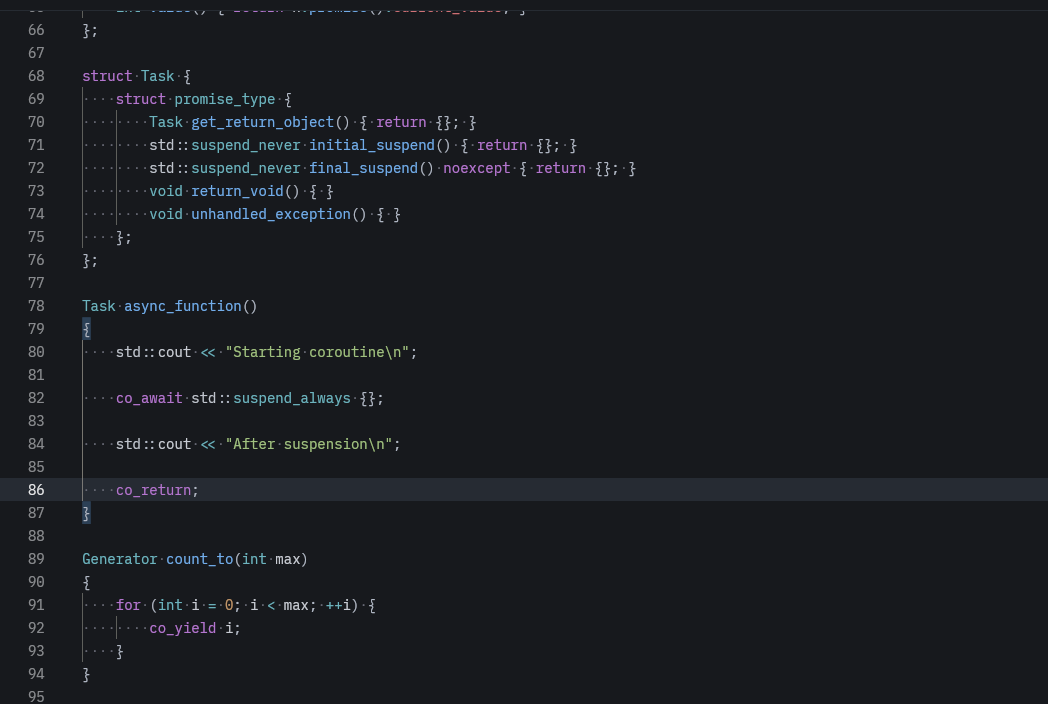The height and width of the screenshot is (704, 1048).
Task: Click line number 68 in the gutter
Action: tap(36, 76)
